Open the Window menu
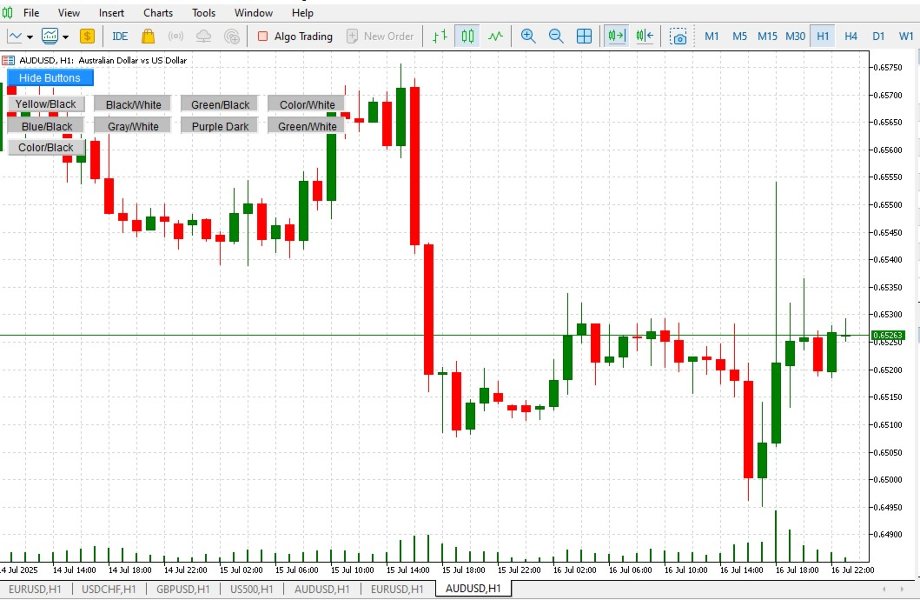The height and width of the screenshot is (600, 920). tap(253, 12)
